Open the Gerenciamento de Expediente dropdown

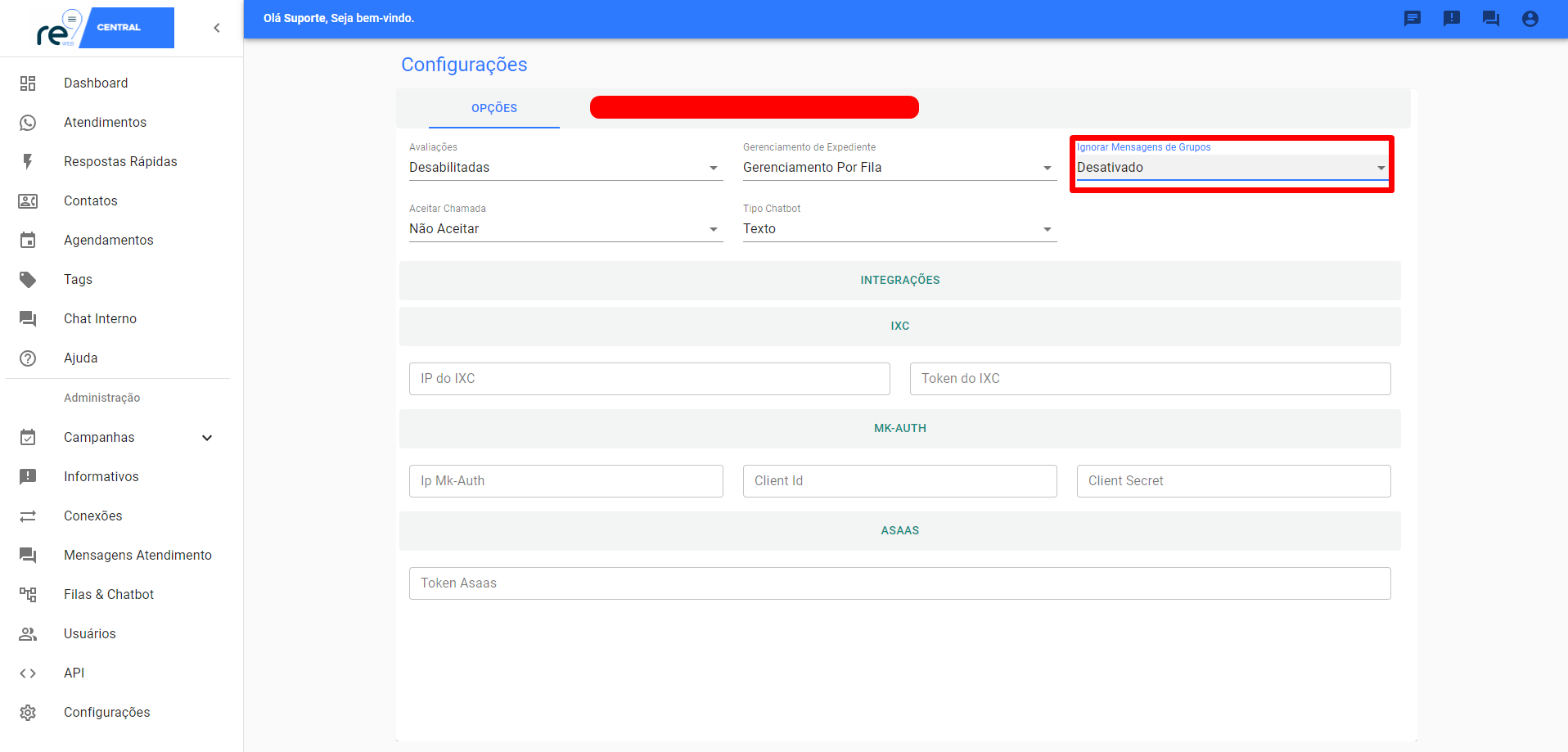(900, 168)
